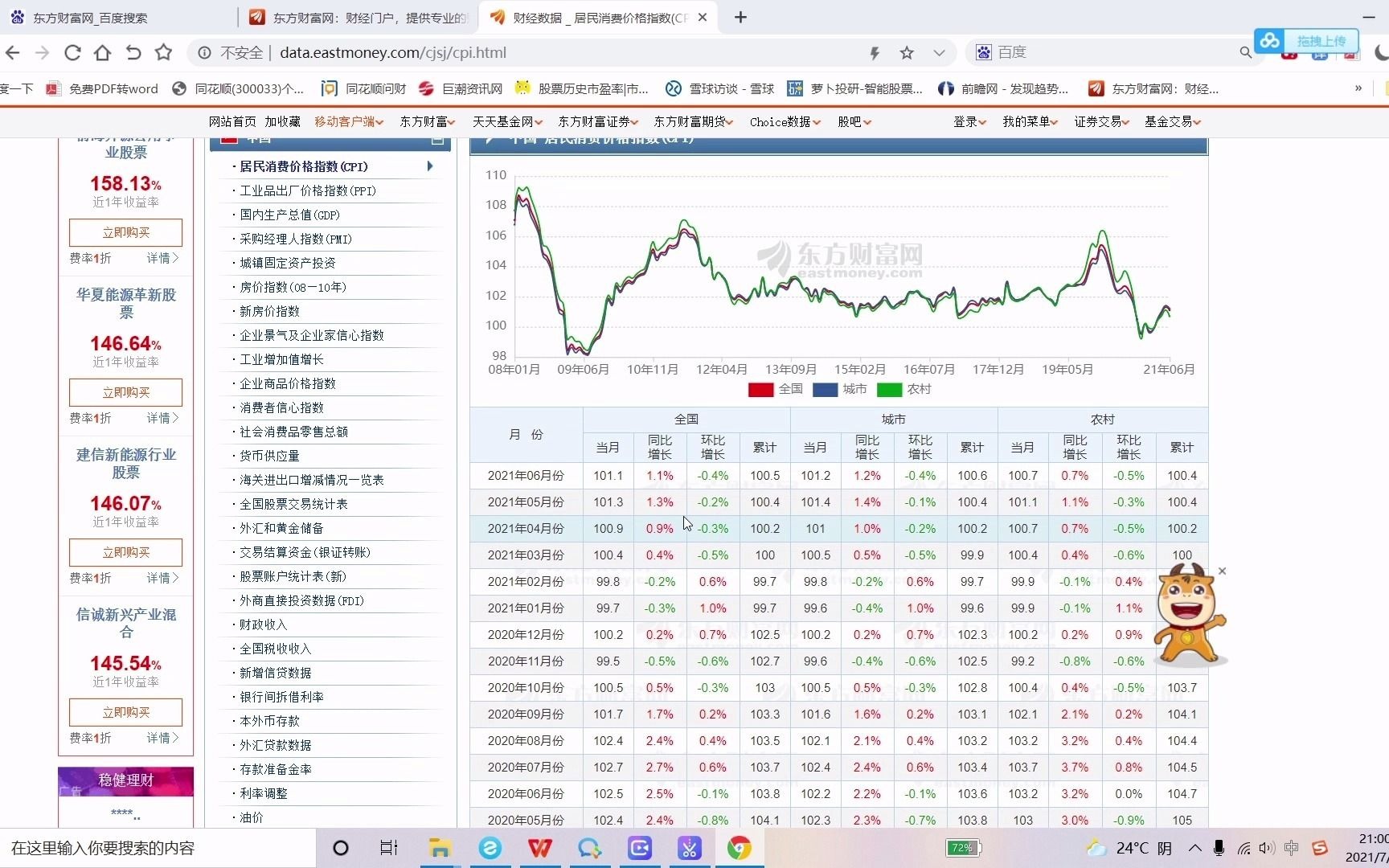Click the Baidu search input field
Screen dimensions: 1389x868
(1113, 52)
